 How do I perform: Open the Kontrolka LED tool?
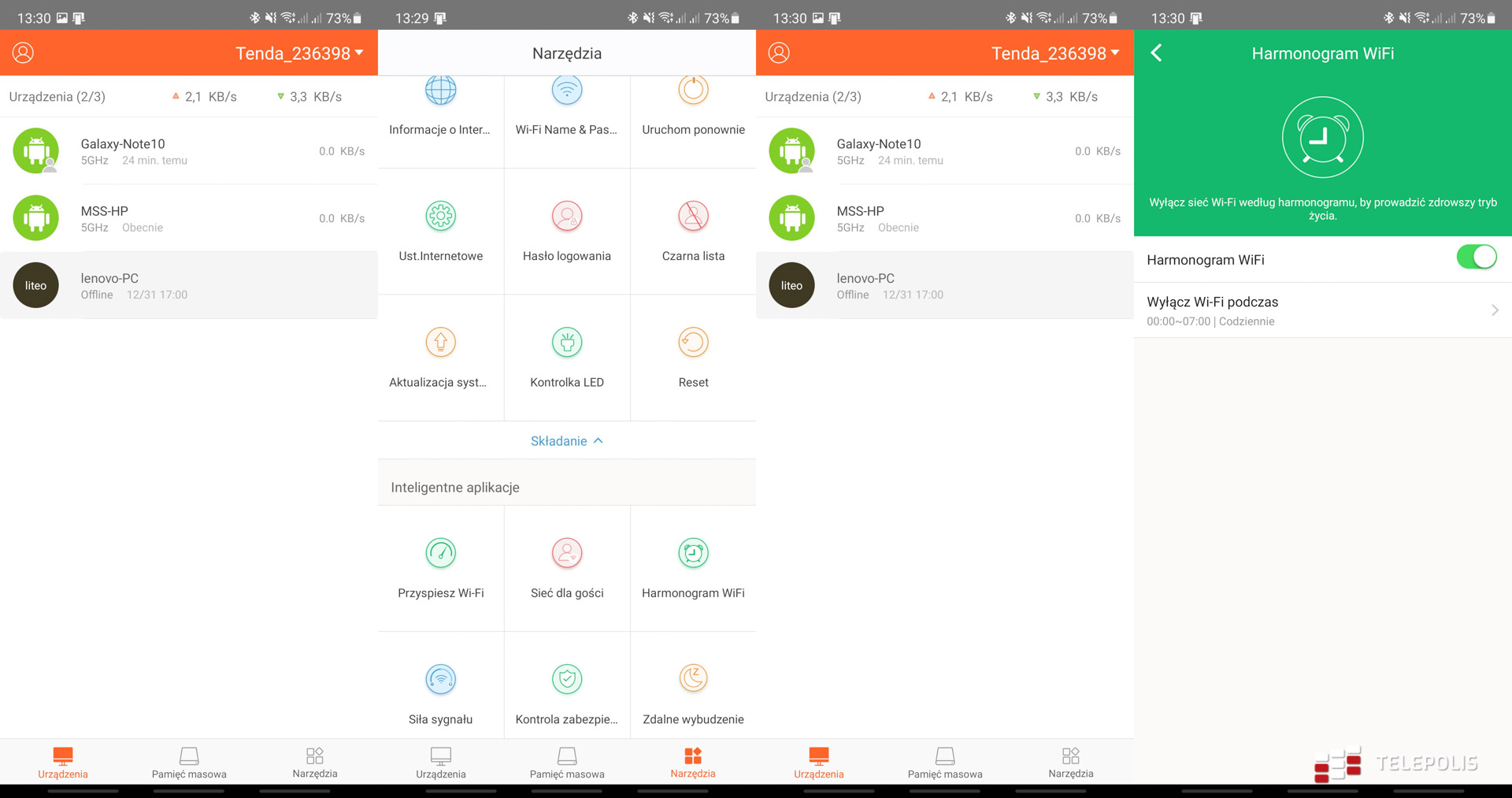tap(566, 357)
